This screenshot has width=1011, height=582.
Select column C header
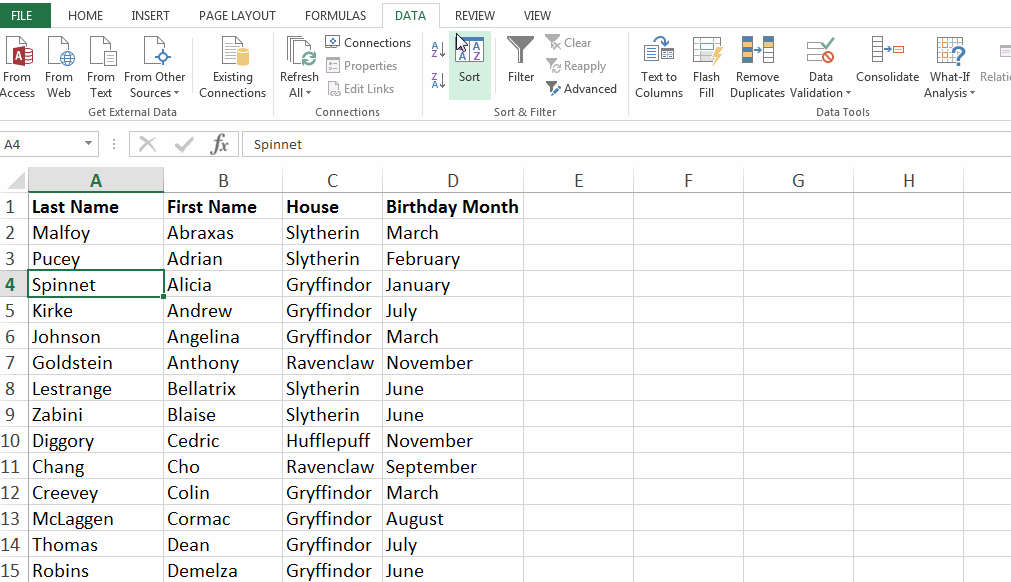point(332,181)
